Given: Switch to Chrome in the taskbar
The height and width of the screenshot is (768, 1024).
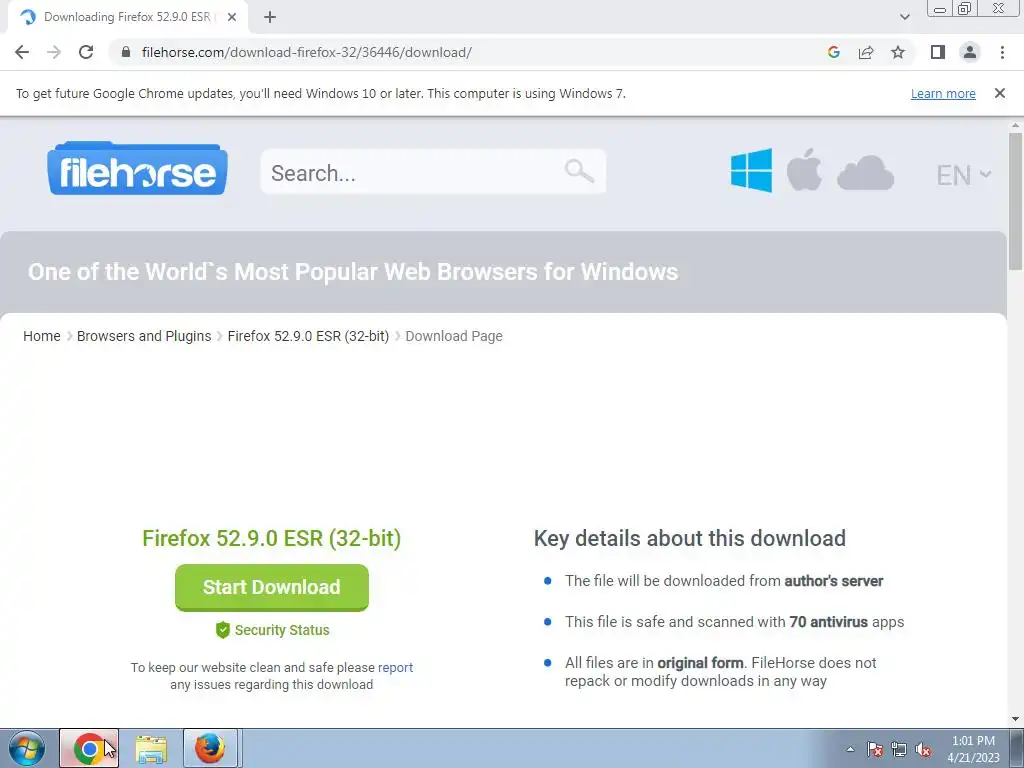Looking at the screenshot, I should pos(89,748).
